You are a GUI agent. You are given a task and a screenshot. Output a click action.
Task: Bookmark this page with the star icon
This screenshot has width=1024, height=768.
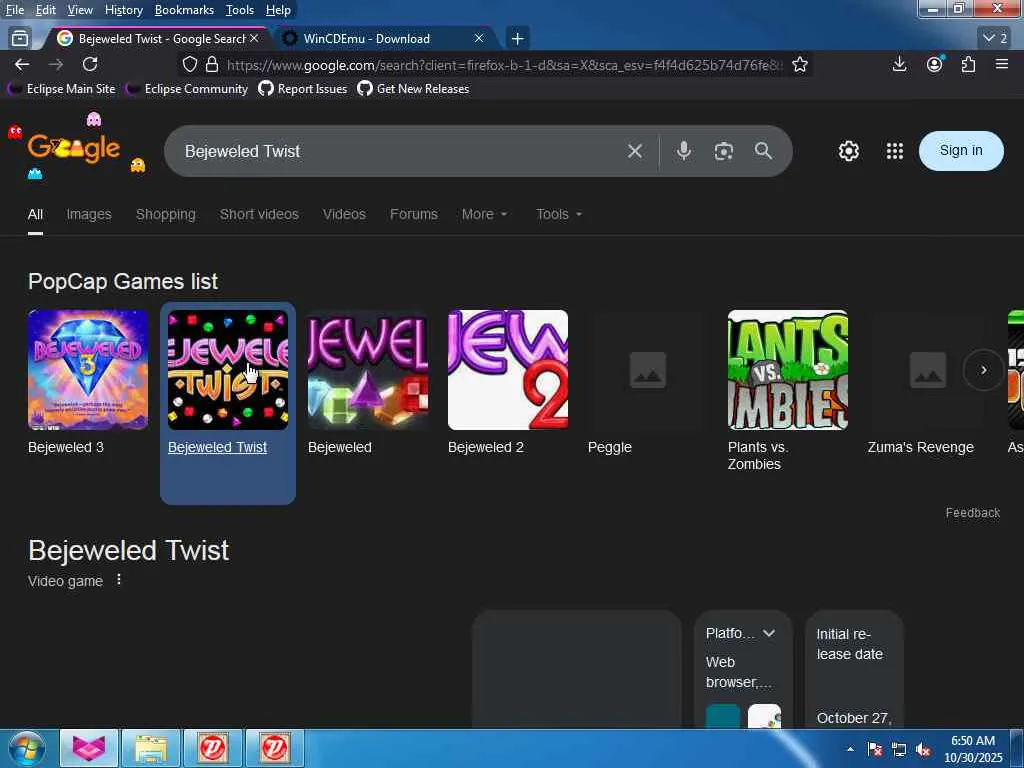[x=799, y=64]
